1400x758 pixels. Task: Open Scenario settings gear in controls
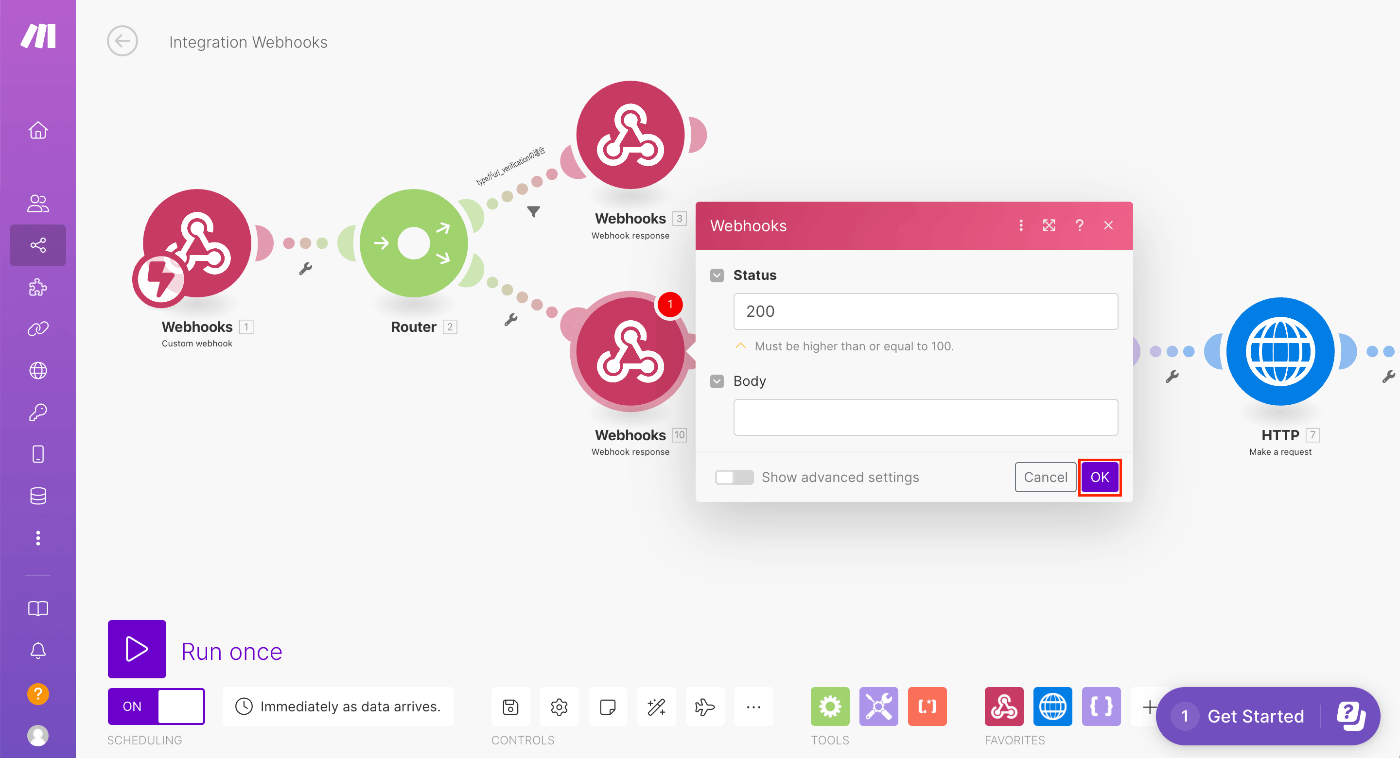pyautogui.click(x=559, y=707)
